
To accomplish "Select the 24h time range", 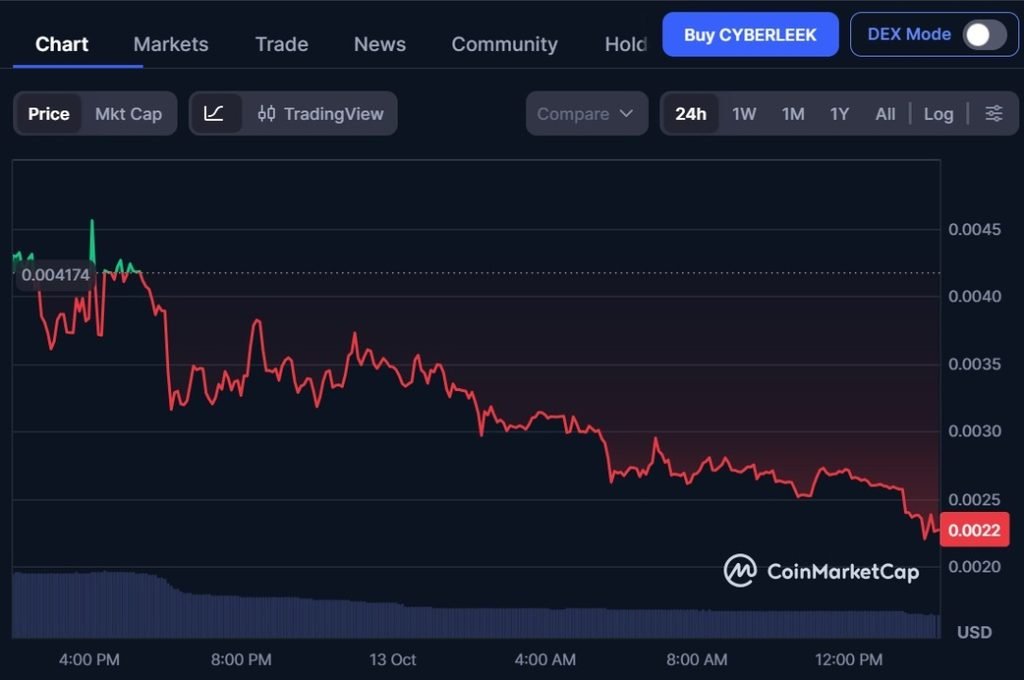I will tap(690, 114).
